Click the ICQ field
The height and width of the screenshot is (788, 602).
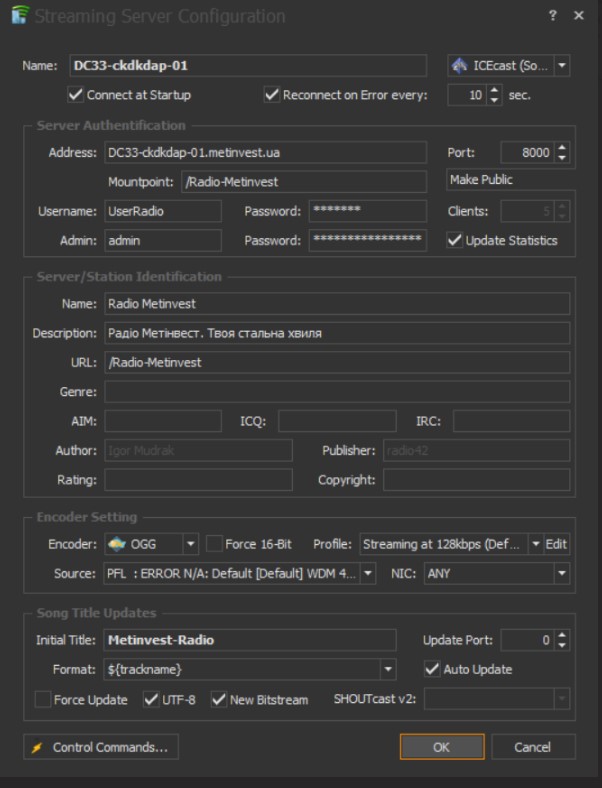point(337,421)
